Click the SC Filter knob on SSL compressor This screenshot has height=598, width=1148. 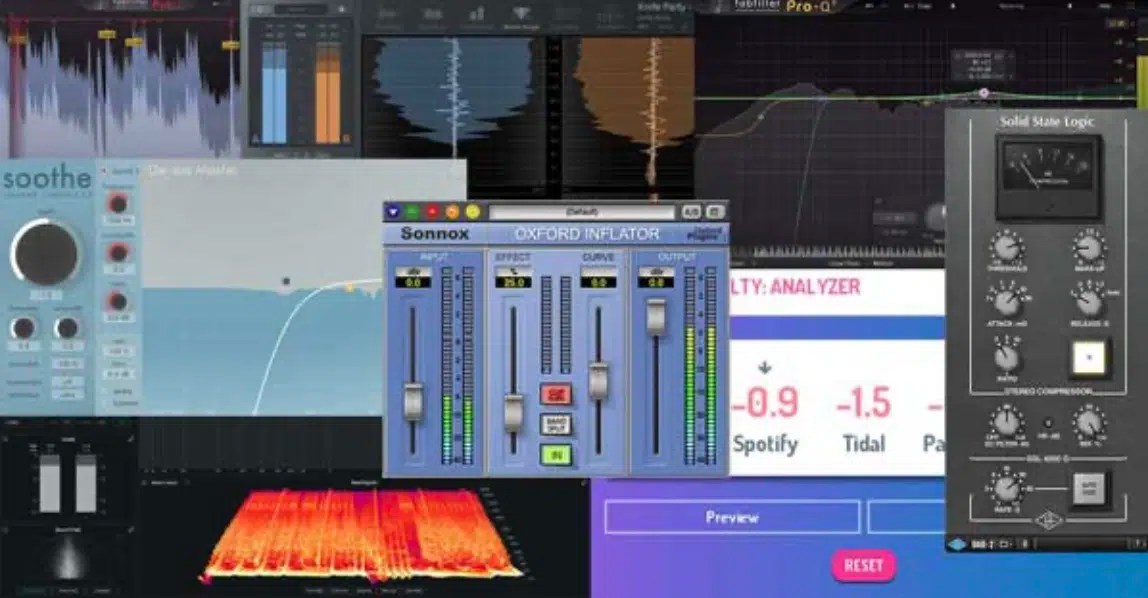point(1007,423)
